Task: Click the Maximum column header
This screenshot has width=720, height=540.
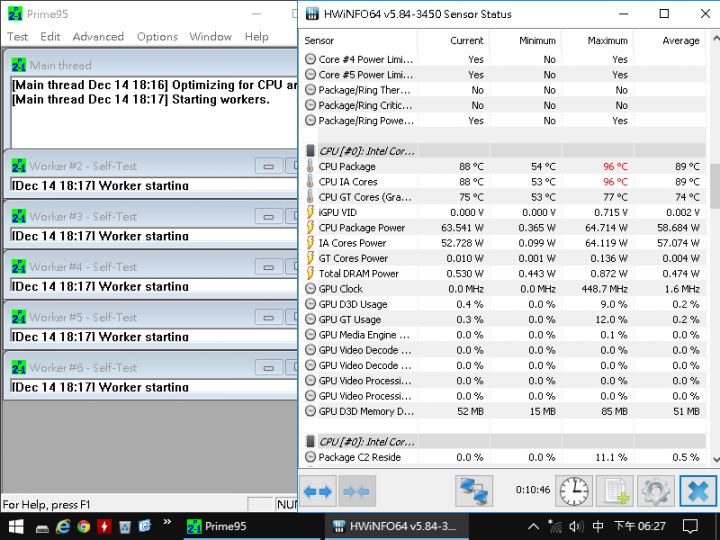Action: (x=597, y=41)
